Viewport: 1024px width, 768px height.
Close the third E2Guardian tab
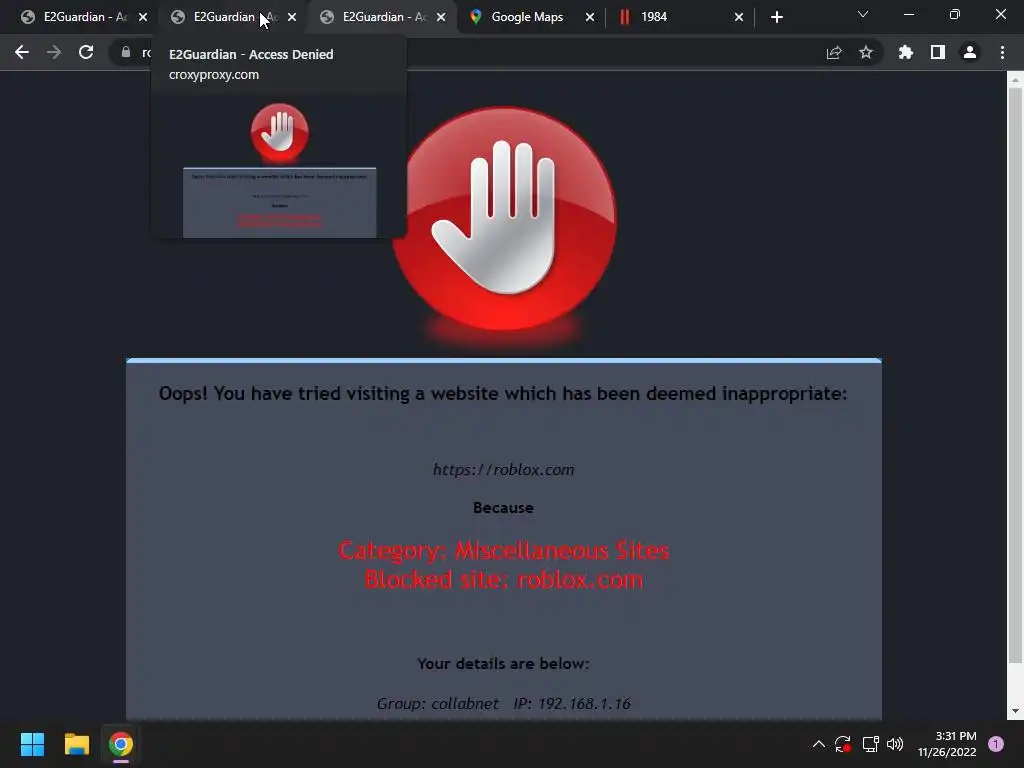(x=441, y=17)
